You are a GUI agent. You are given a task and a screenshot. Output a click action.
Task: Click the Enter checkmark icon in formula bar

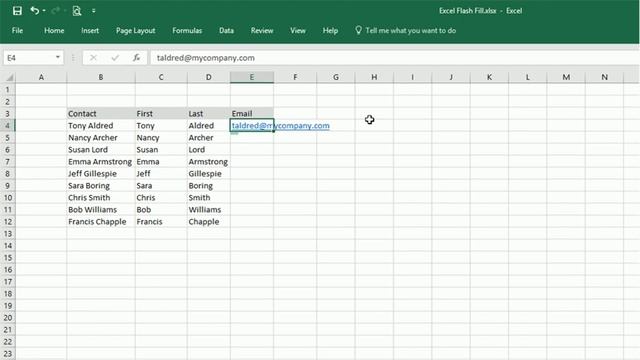click(115, 58)
